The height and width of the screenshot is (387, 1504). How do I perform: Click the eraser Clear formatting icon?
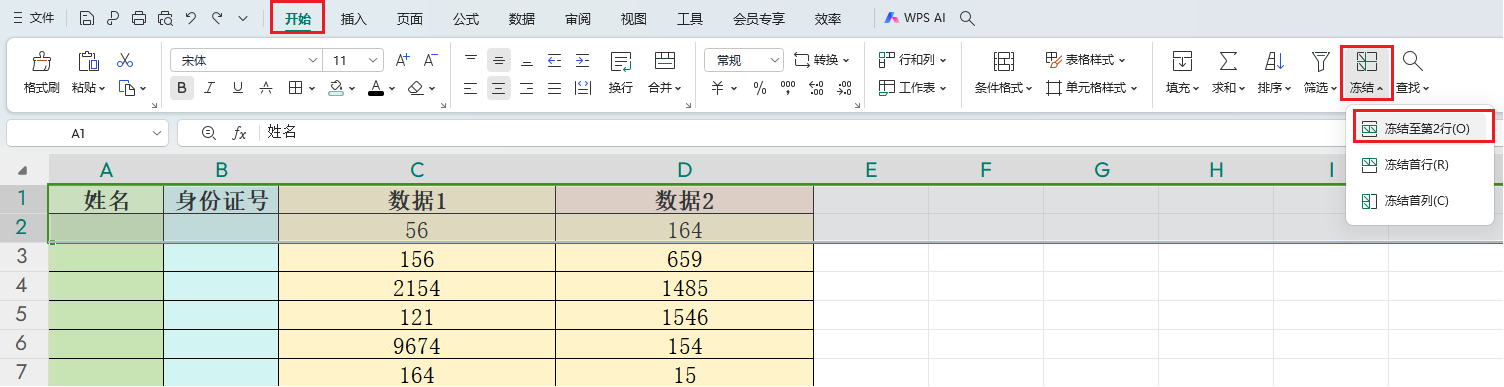click(x=415, y=88)
